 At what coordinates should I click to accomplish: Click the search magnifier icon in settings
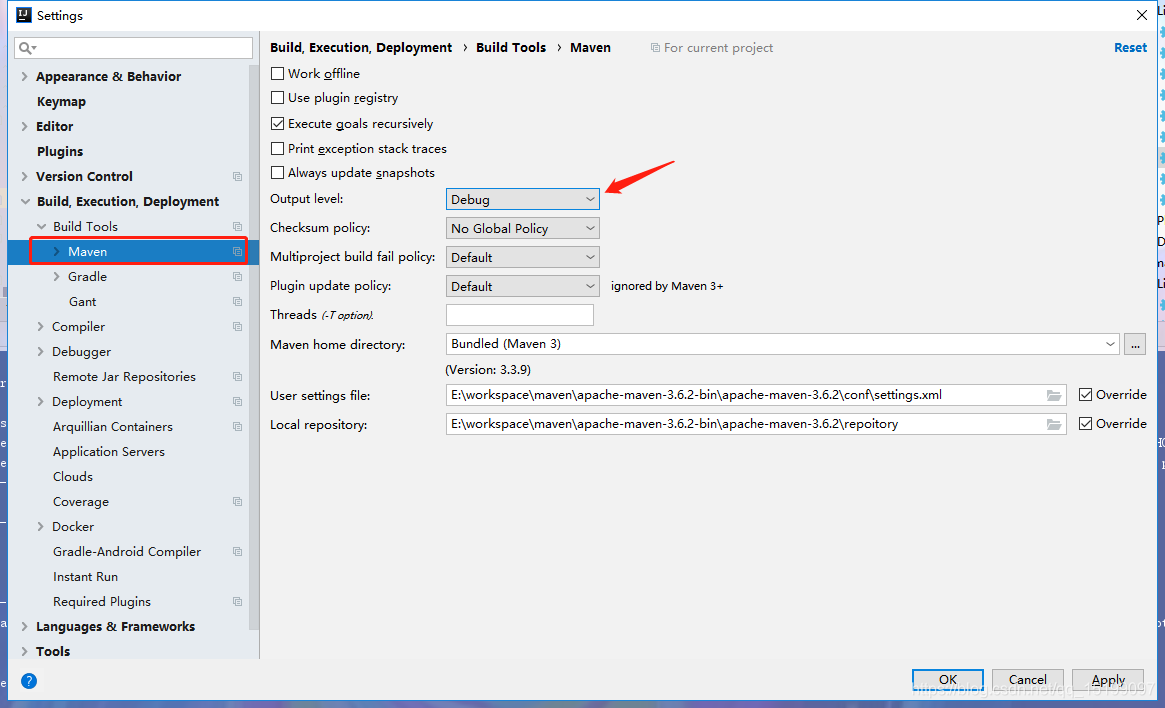pyautogui.click(x=27, y=48)
